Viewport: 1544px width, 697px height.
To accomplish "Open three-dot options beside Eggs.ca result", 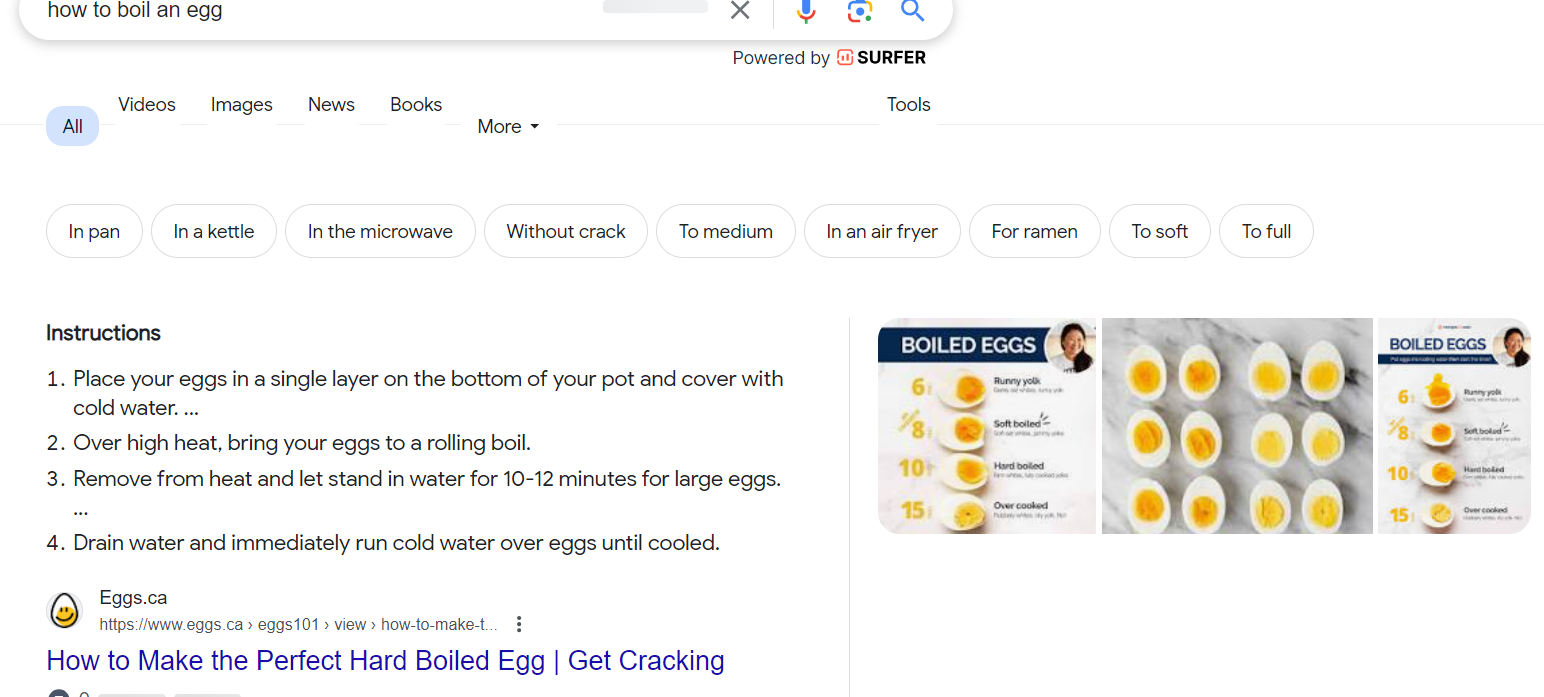I will 519,624.
